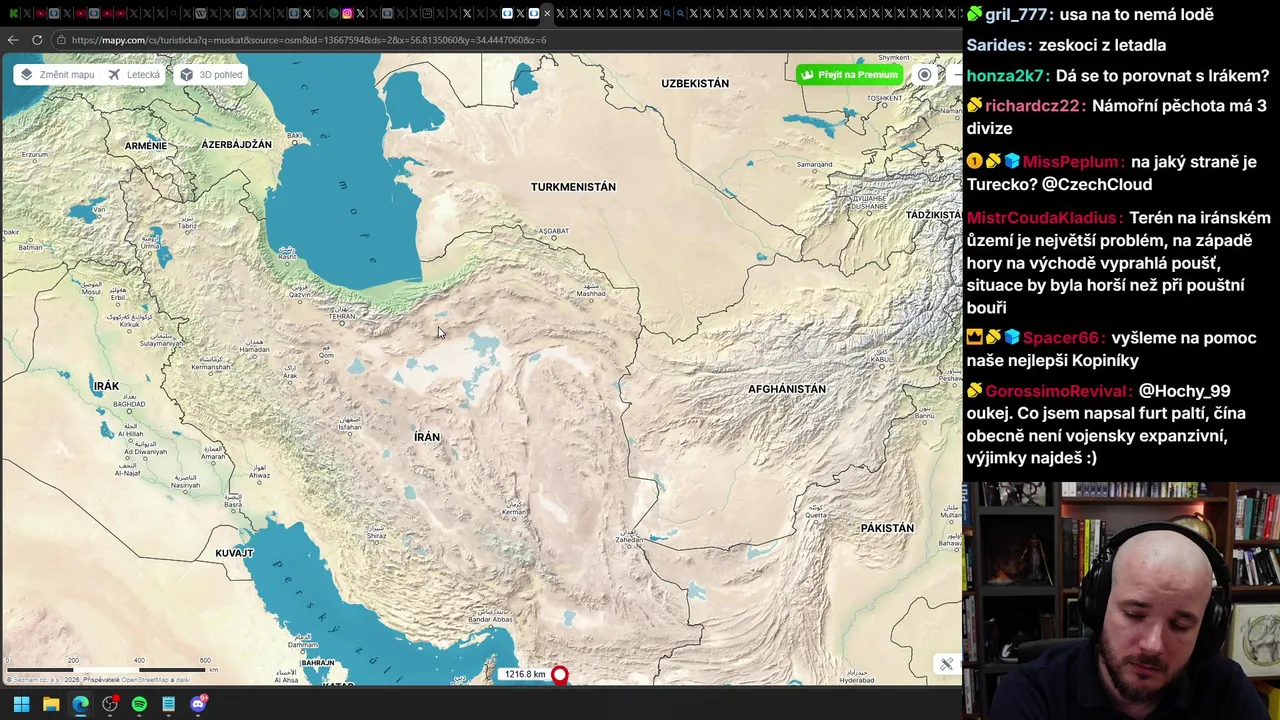Reload the Mapy.com page
1280x720 pixels.
[37, 40]
